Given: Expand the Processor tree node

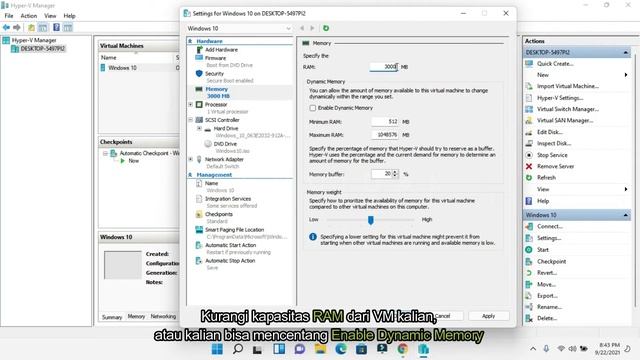Looking at the screenshot, I should [x=191, y=104].
